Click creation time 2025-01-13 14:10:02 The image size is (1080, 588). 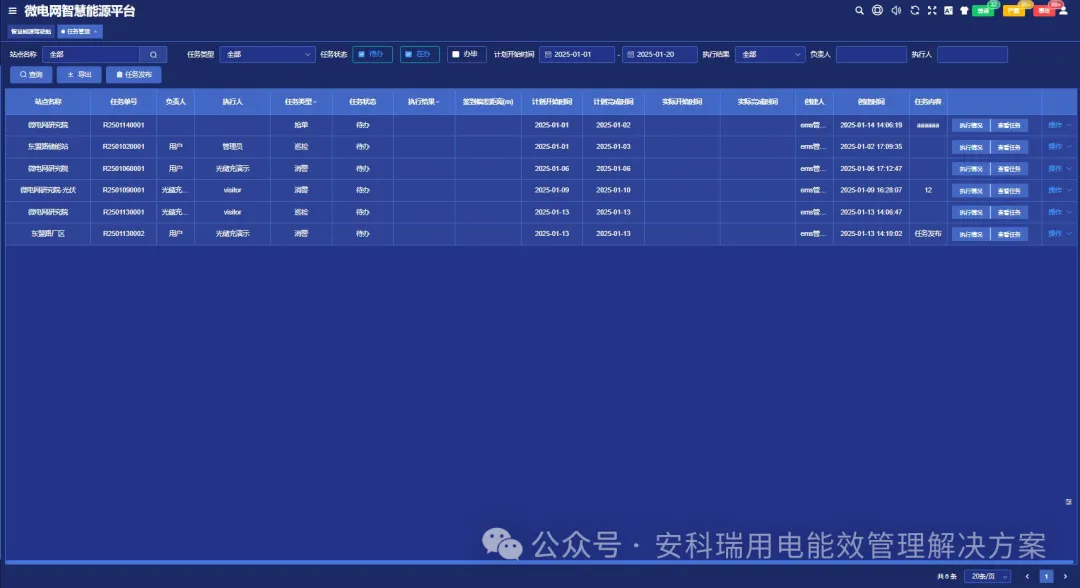[871, 233]
